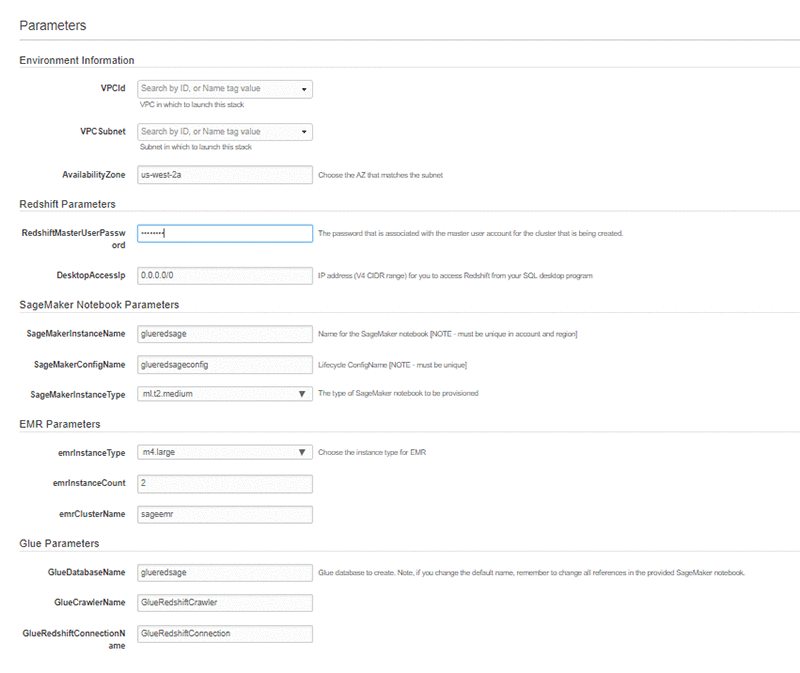This screenshot has height=673, width=800.
Task: Click the 'Lifecycle ConfigName' note text
Action: tap(393, 365)
